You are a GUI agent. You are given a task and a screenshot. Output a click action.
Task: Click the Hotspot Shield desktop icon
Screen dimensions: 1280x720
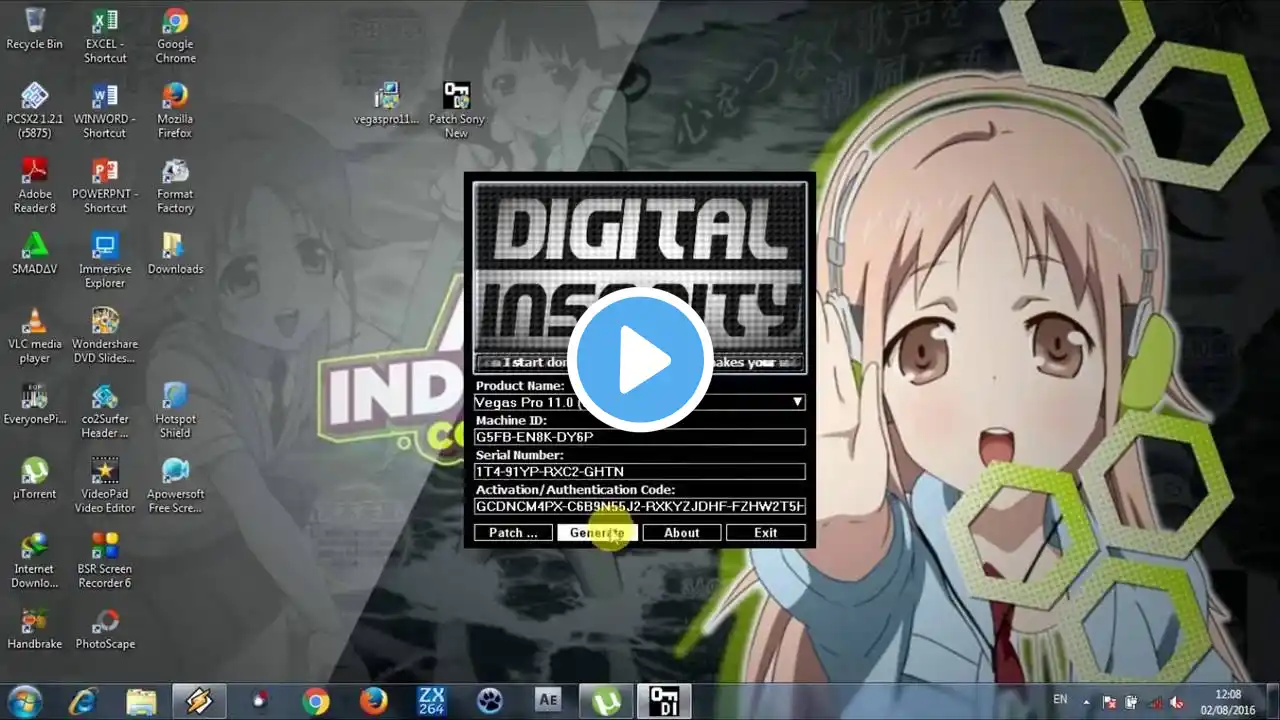click(175, 410)
